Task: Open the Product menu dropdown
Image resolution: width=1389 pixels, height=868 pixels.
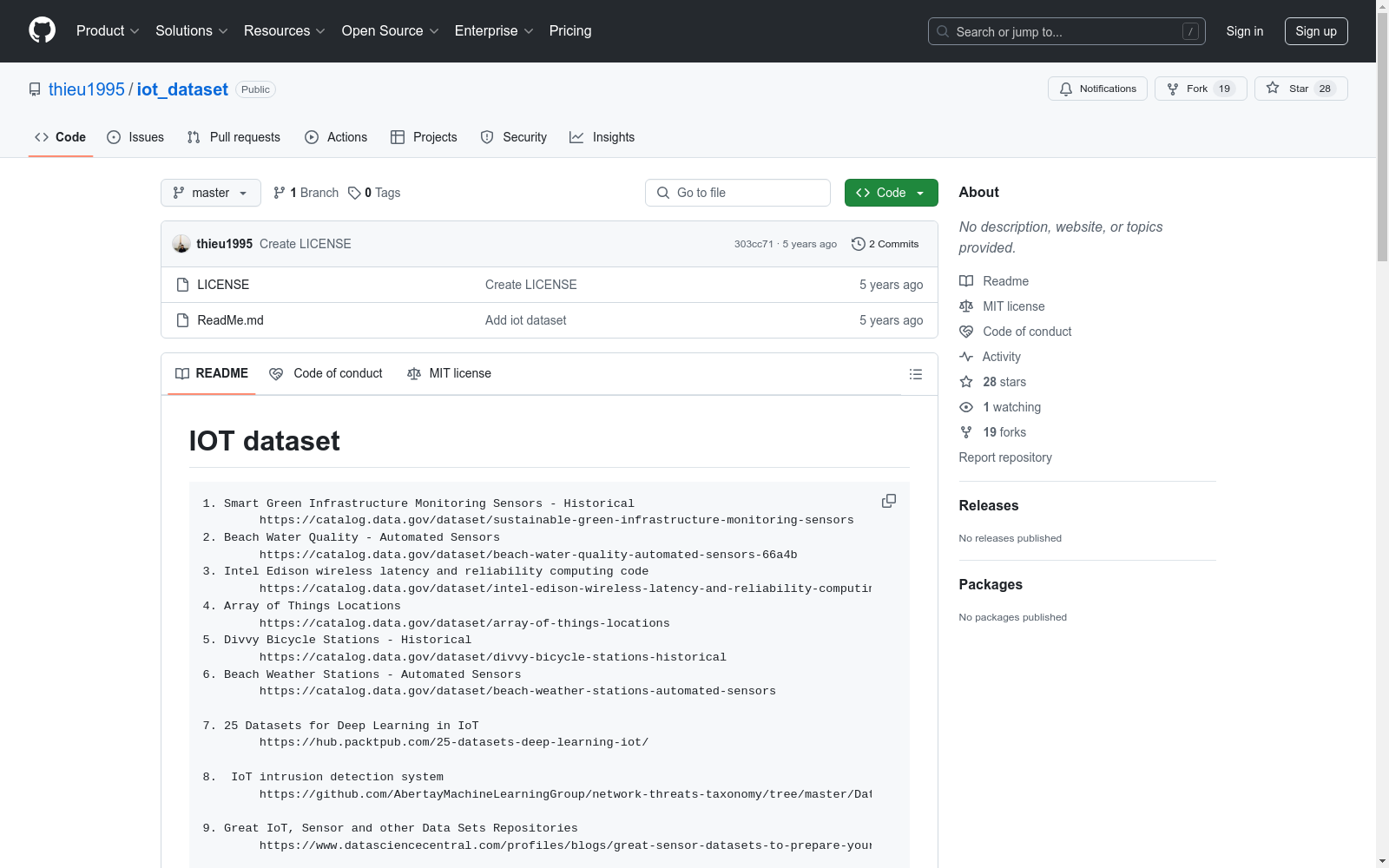Action: tap(108, 31)
